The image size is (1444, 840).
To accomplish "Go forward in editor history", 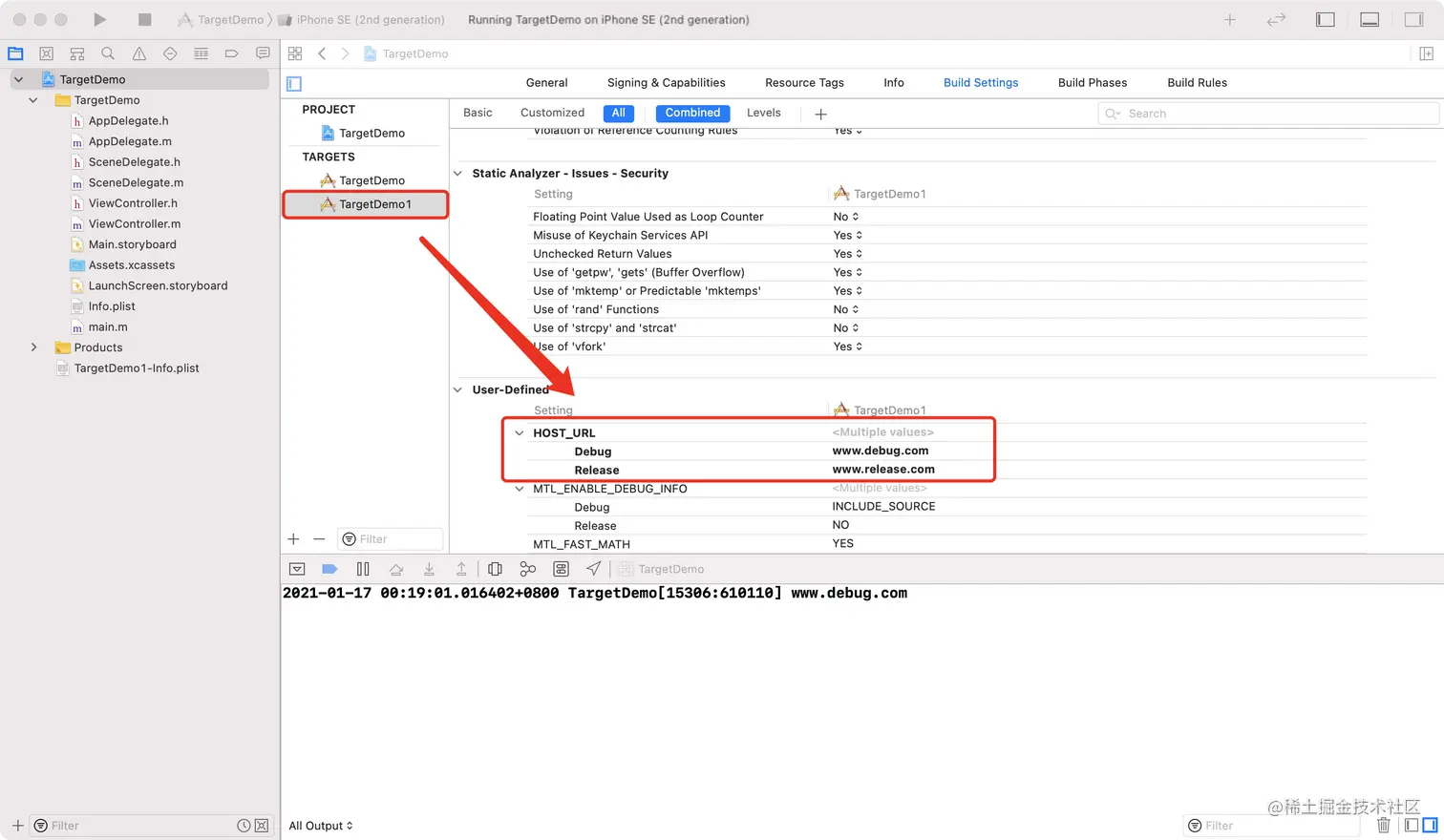I will pyautogui.click(x=345, y=53).
